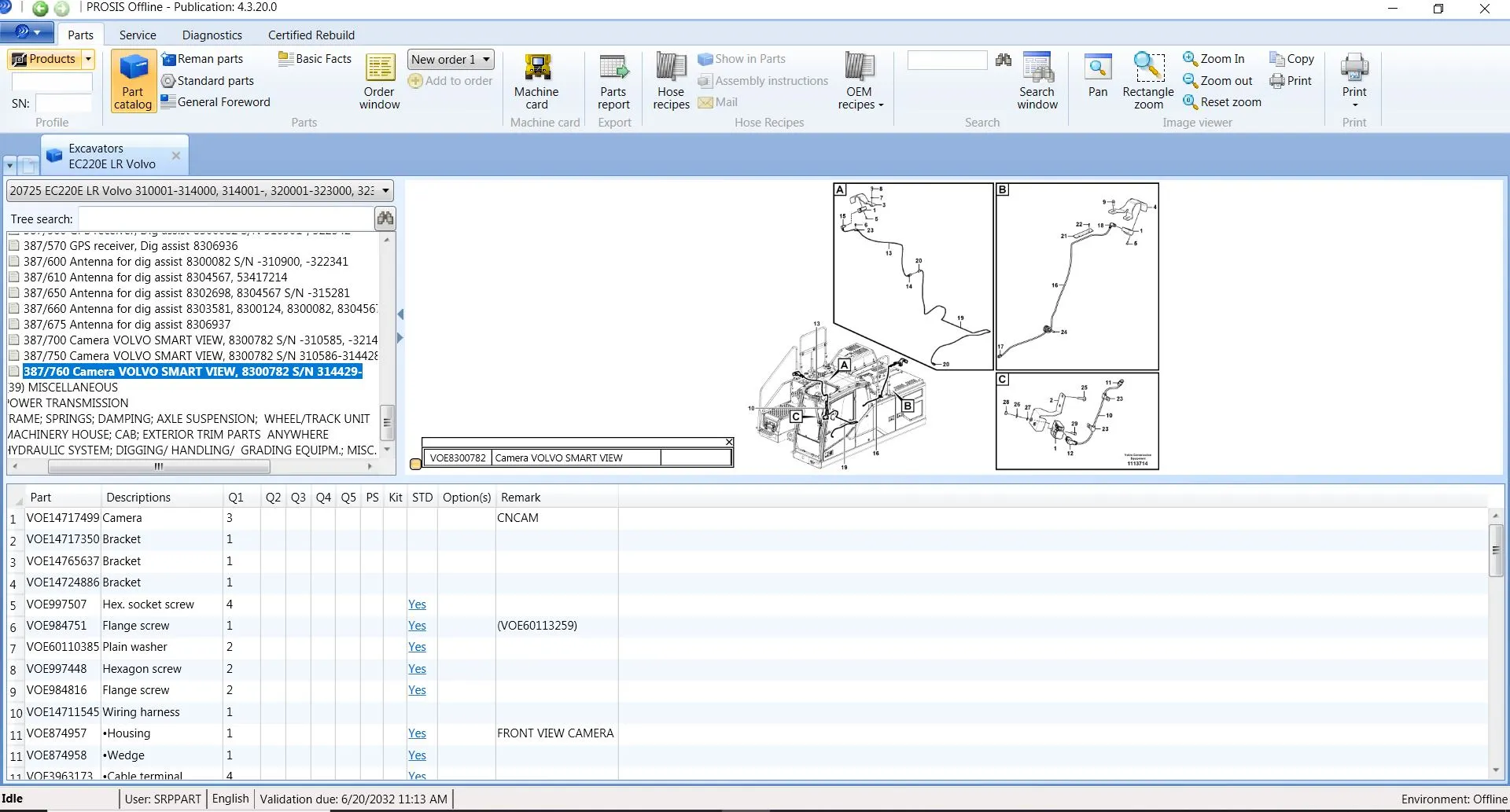Export a Parts report

click(613, 82)
